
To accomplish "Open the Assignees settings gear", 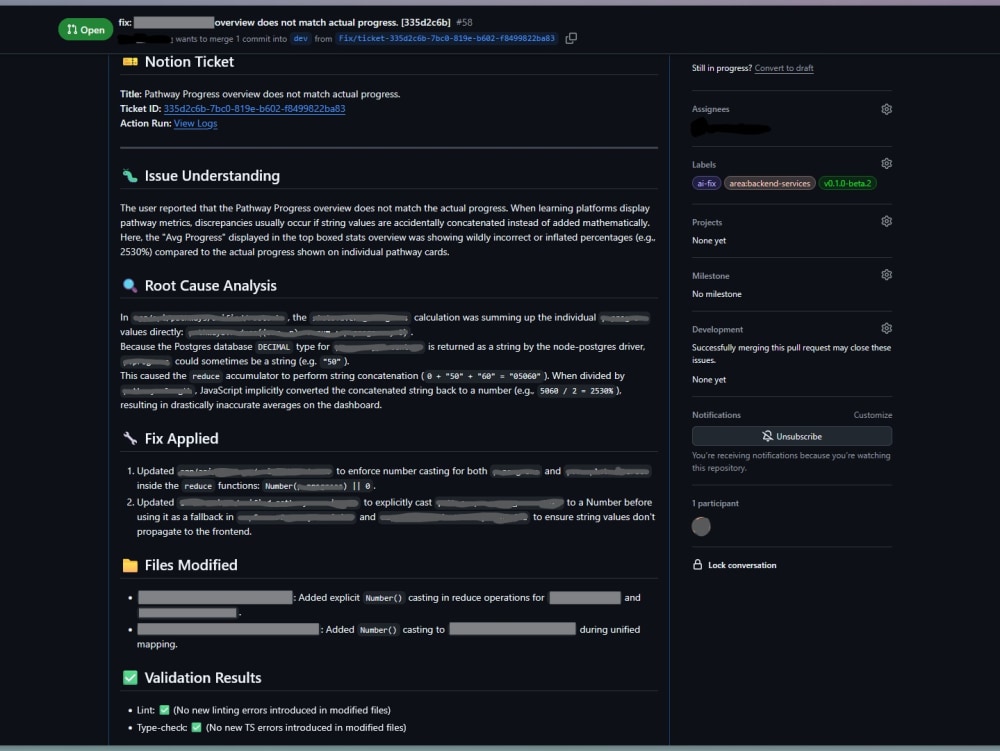I will pyautogui.click(x=886, y=109).
